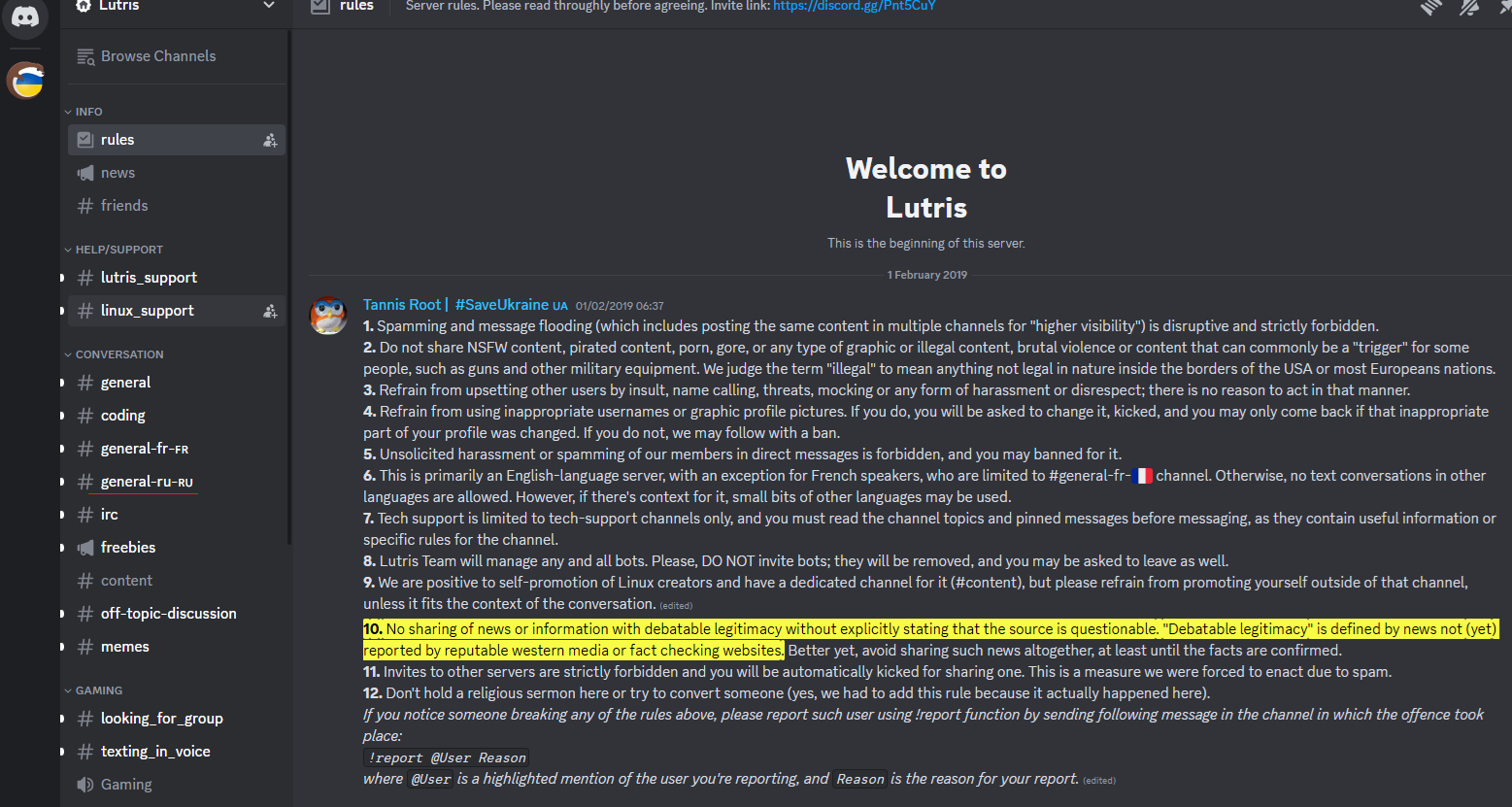Open the lutris_support channel
Image resolution: width=1512 pixels, height=807 pixels.
point(177,278)
